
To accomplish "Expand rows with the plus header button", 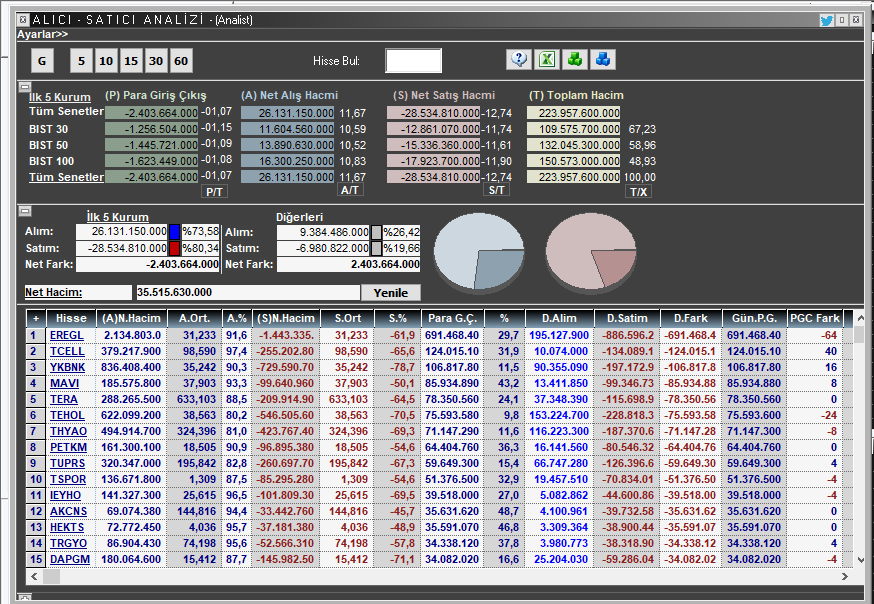I will (x=36, y=318).
